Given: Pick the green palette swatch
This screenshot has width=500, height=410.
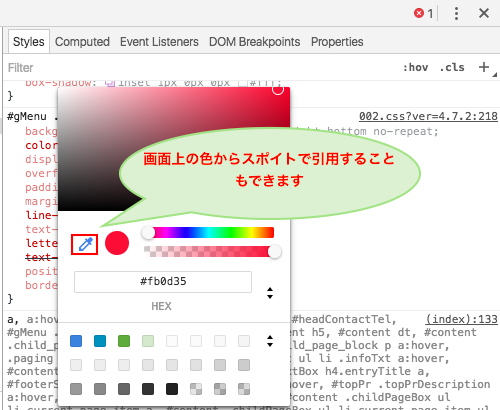Looking at the screenshot, I should pyautogui.click(x=124, y=341).
